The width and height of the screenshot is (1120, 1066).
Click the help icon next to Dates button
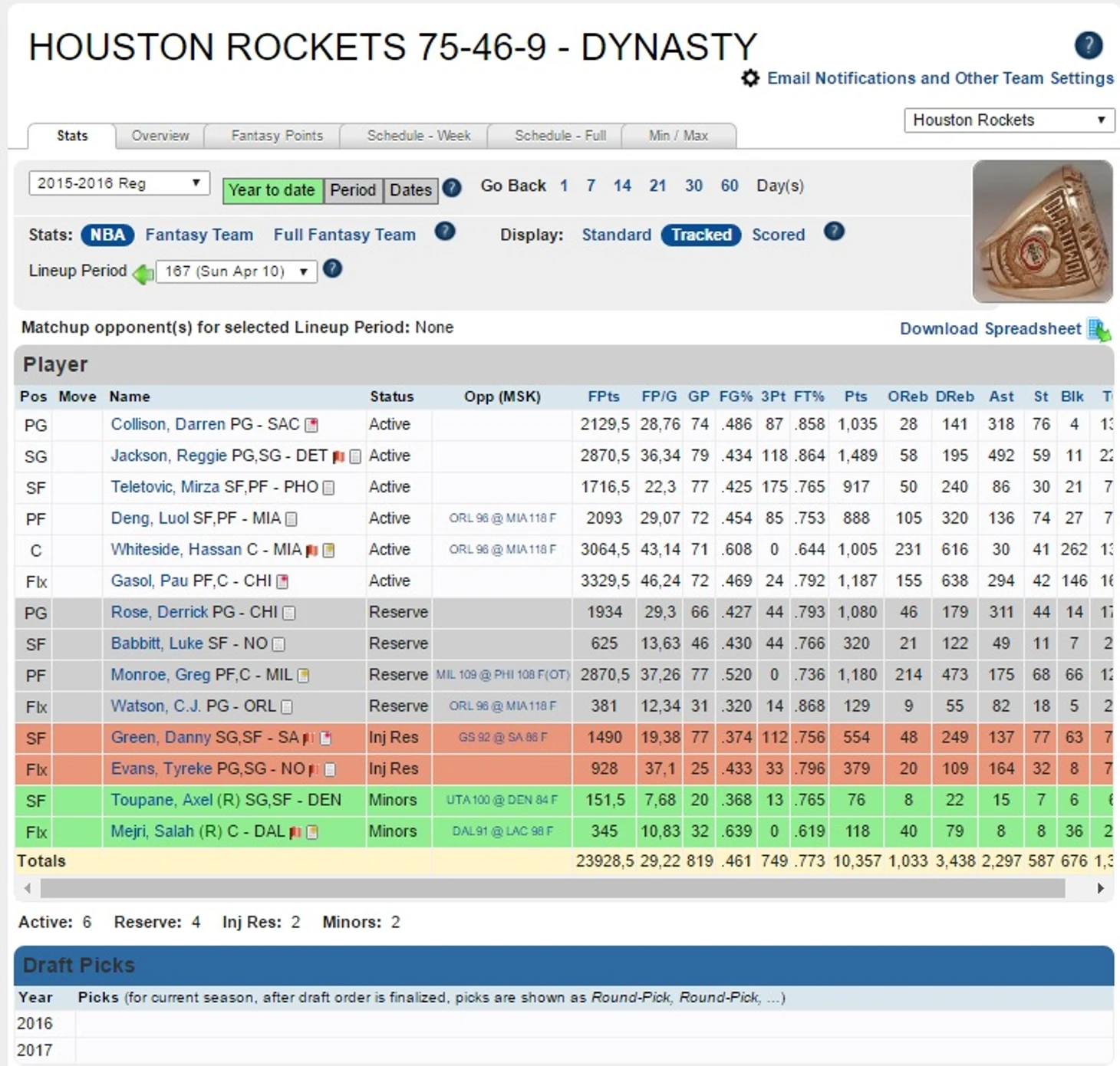[x=453, y=188]
